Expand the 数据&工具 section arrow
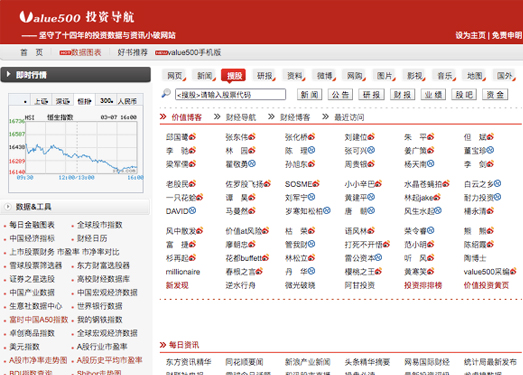 [8, 207]
